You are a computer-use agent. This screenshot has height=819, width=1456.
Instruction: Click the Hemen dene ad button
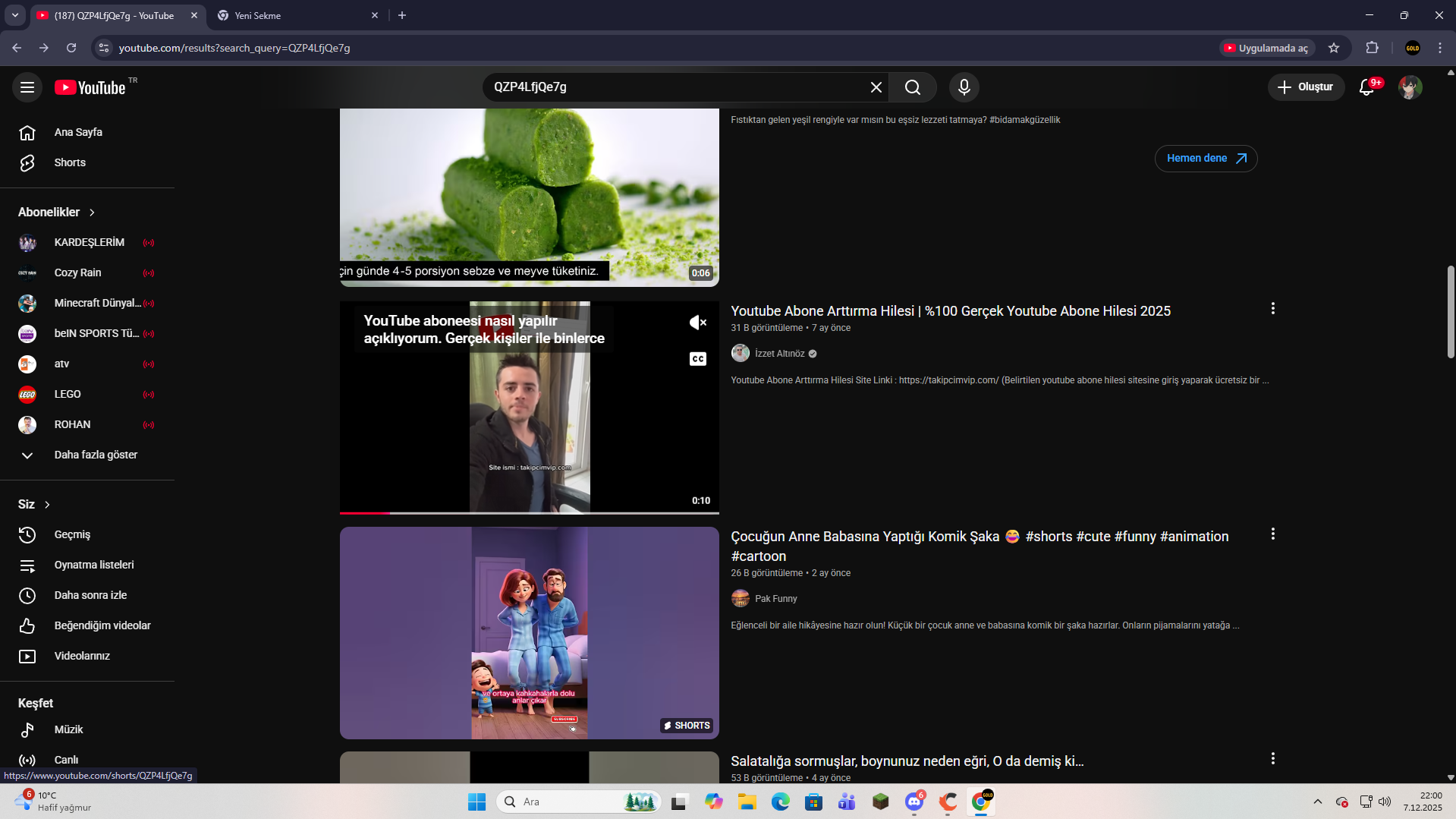(1206, 159)
